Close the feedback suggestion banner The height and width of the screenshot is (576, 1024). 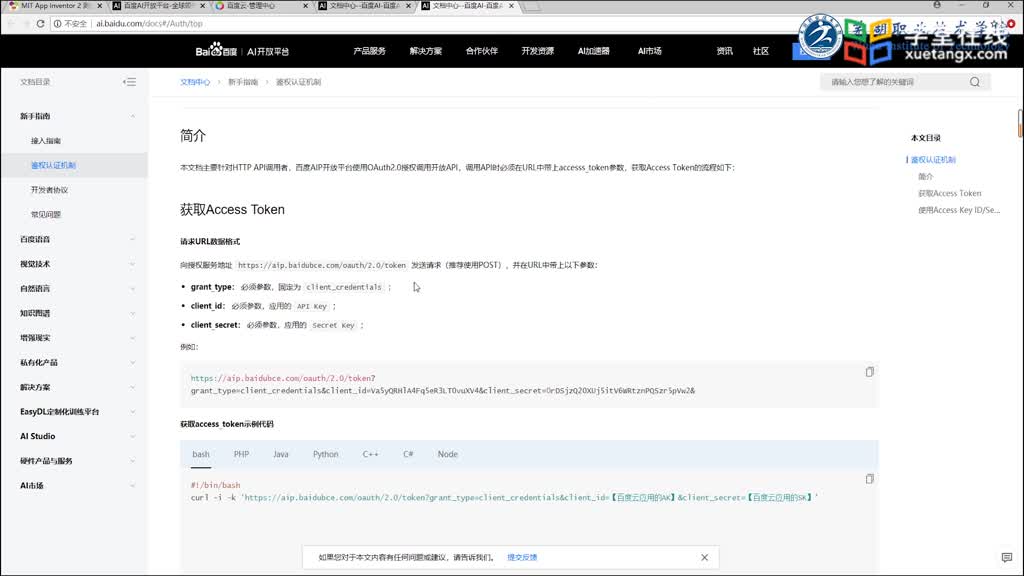[x=704, y=557]
